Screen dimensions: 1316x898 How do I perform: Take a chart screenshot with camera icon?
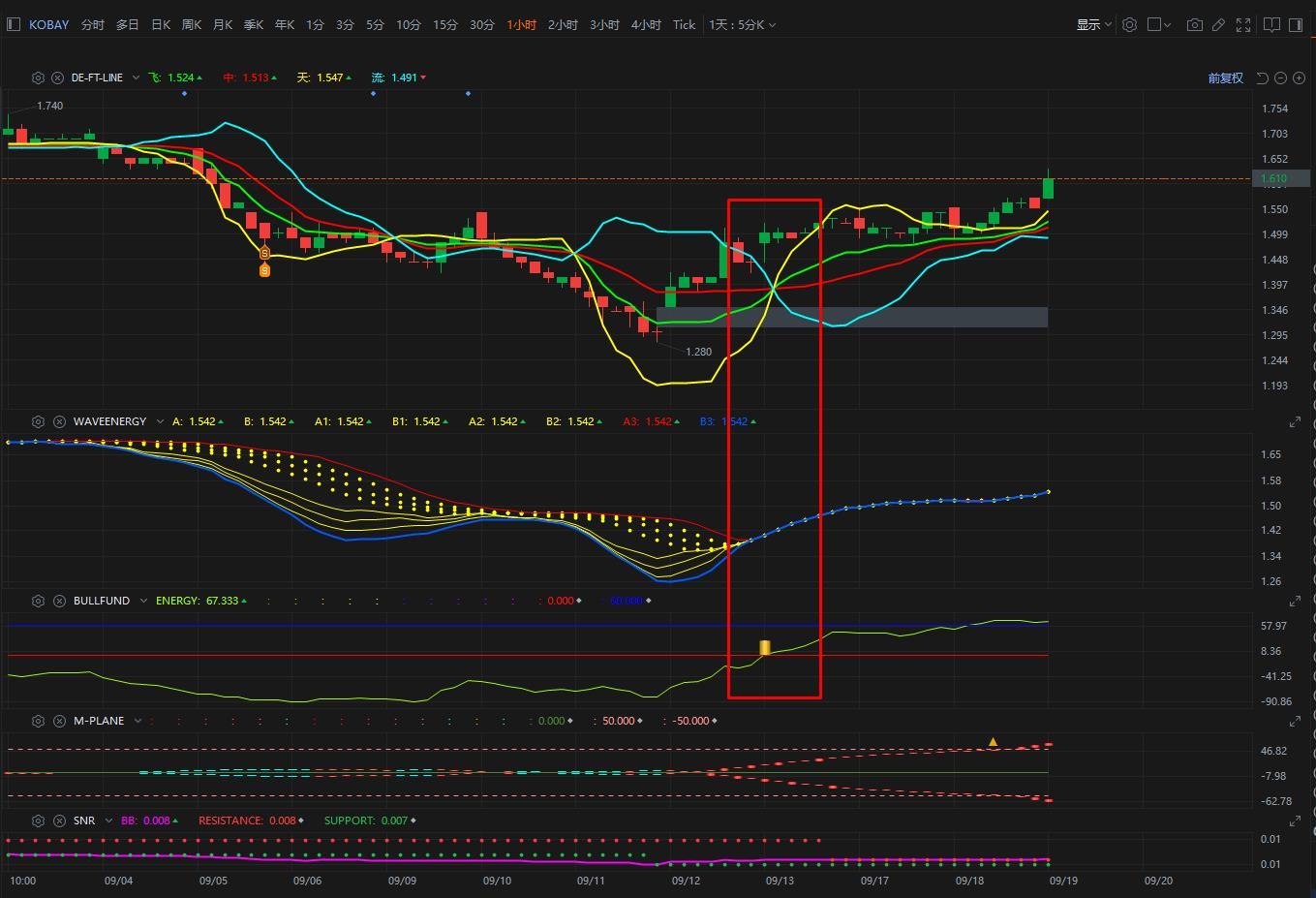(x=1195, y=24)
